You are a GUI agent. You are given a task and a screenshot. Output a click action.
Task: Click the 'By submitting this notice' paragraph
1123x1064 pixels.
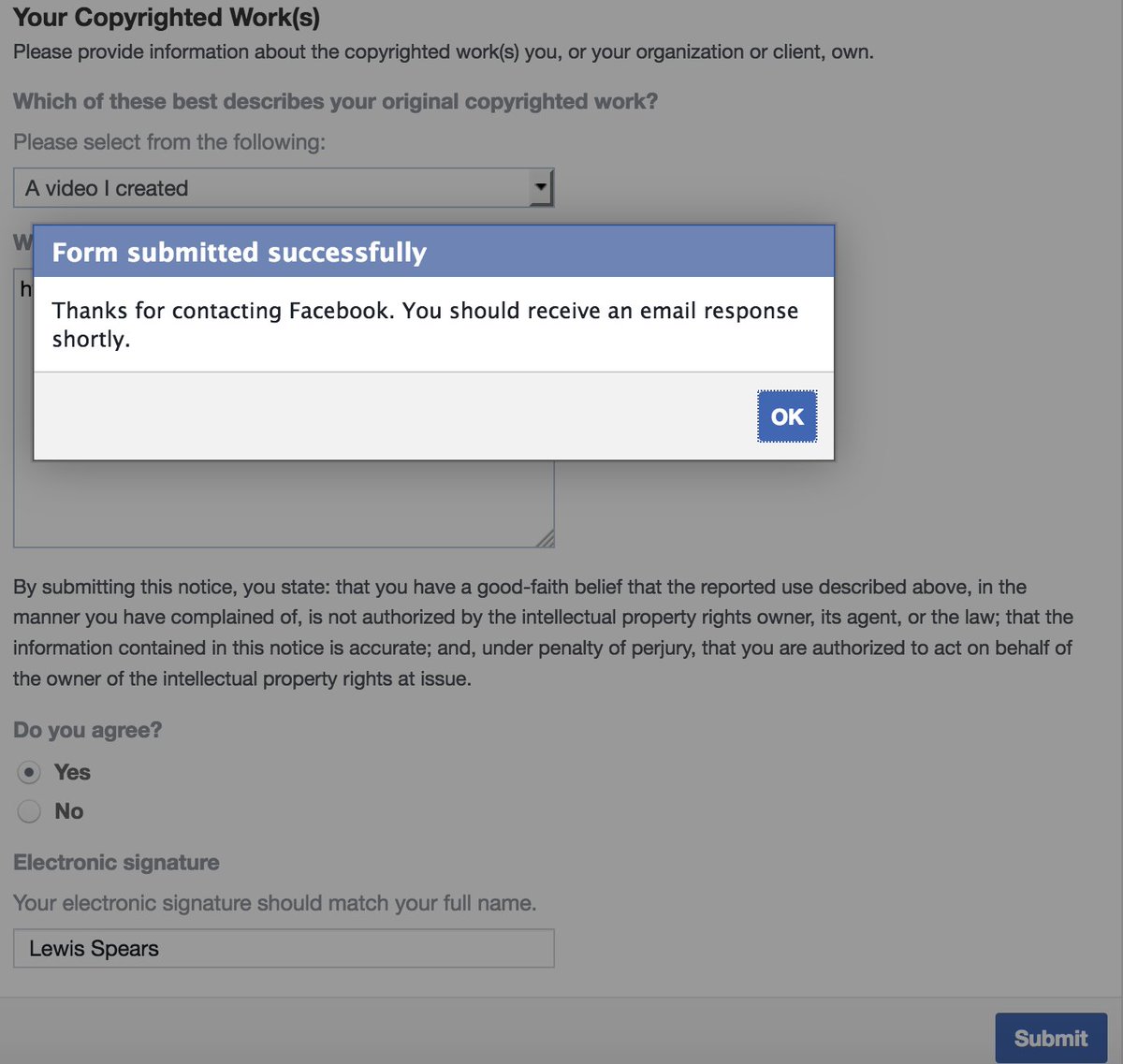(x=543, y=633)
